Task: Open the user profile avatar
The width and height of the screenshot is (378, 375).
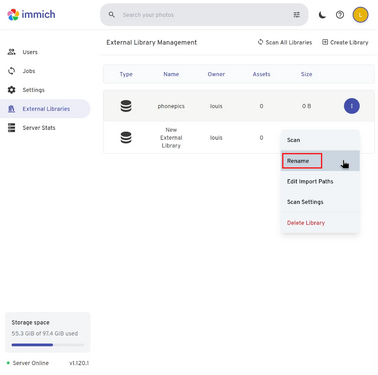Action: coord(360,15)
